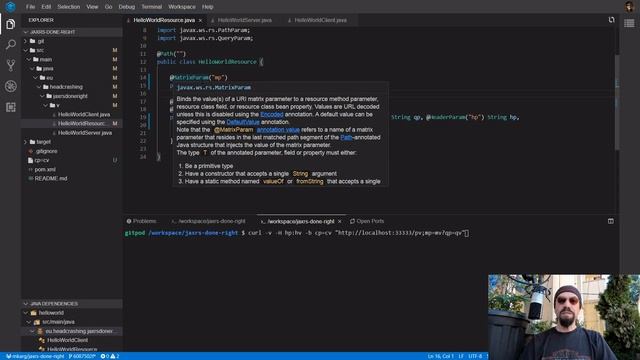
Task: Click mkarg/jaxrs-done-right in status bar
Action: (x=35, y=356)
